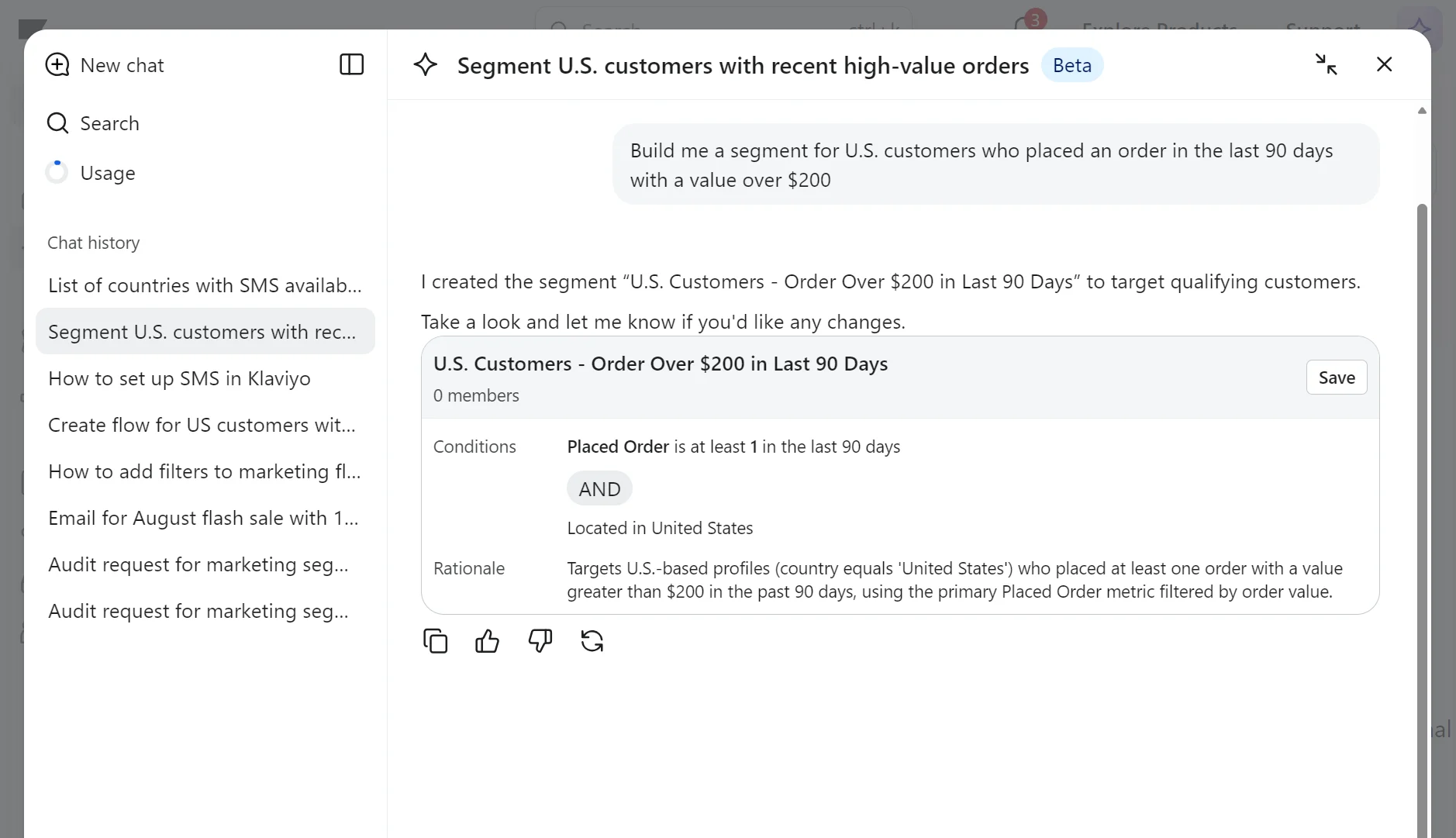
Task: Click the New chat plus icon
Action: pyautogui.click(x=57, y=65)
